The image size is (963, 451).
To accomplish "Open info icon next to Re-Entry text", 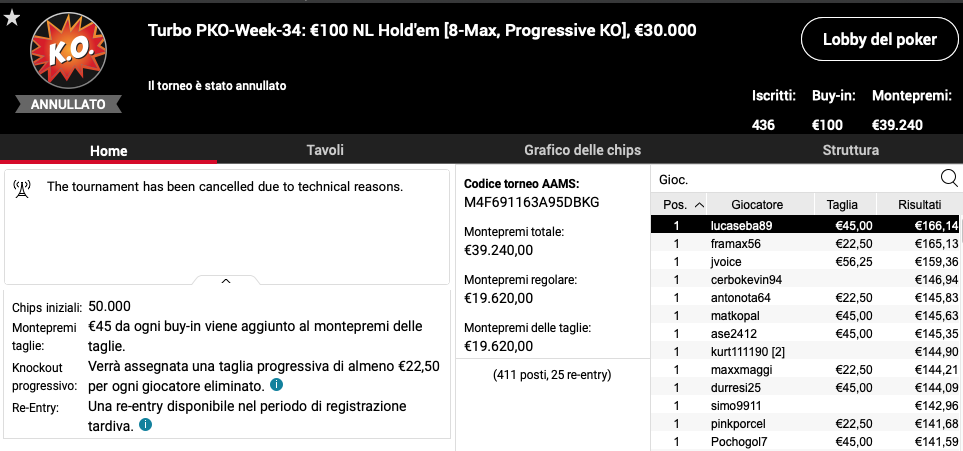I will point(145,425).
